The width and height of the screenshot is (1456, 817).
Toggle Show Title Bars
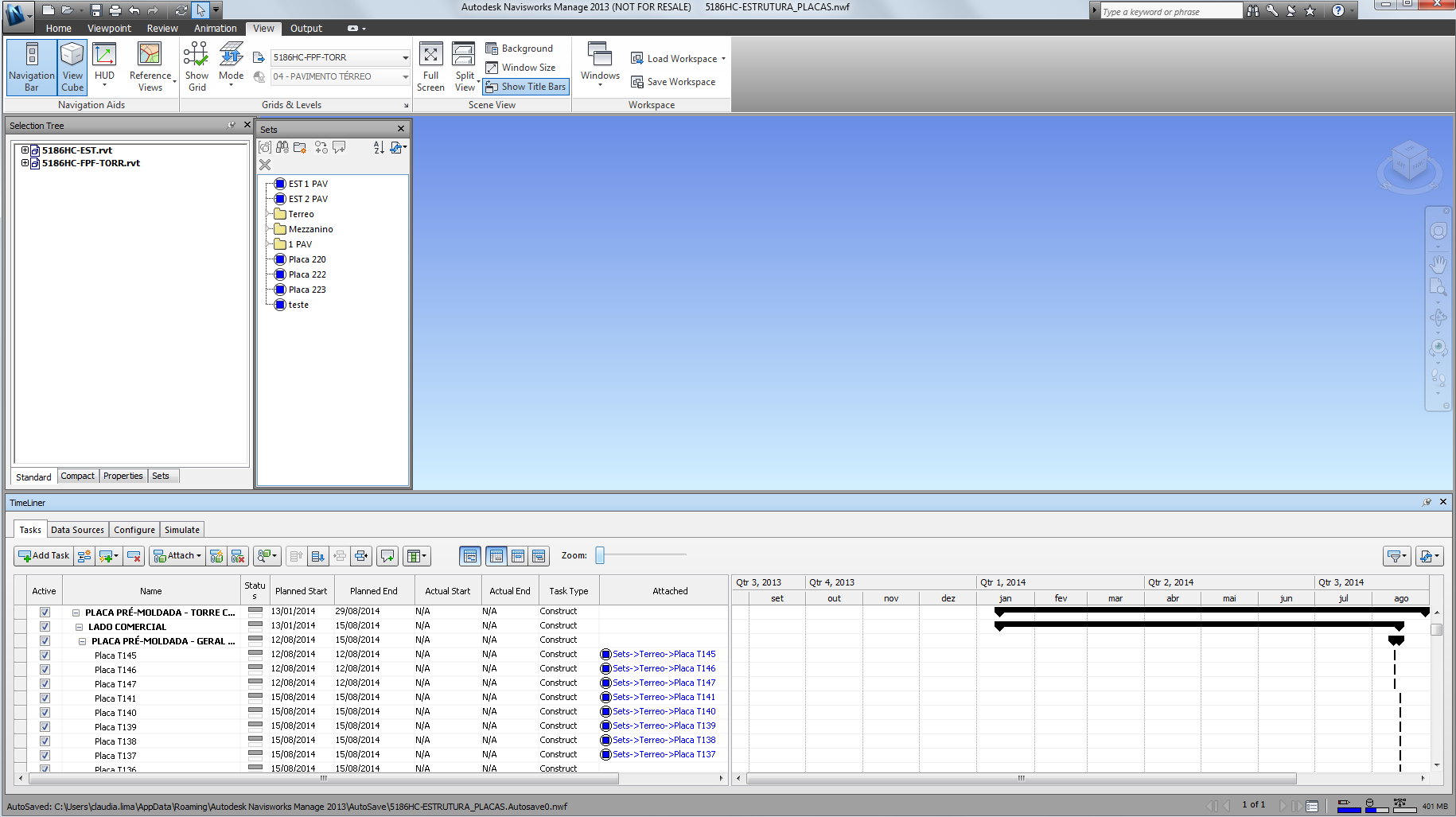pos(526,87)
